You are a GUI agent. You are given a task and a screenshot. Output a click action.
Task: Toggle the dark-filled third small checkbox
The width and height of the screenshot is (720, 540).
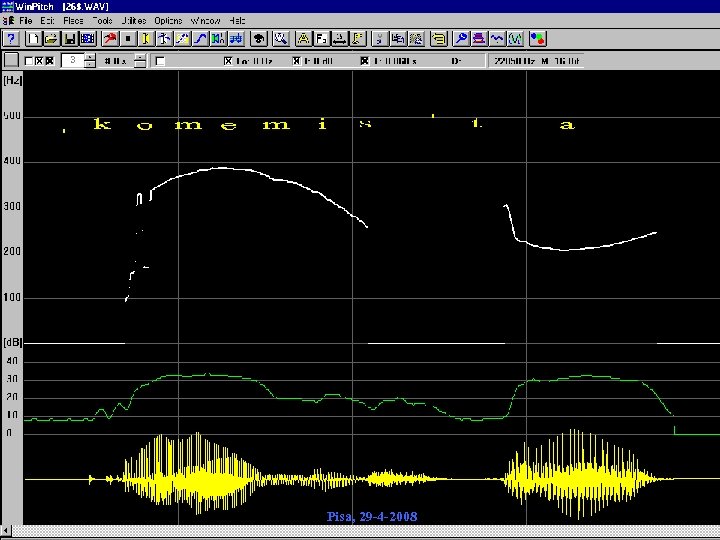(x=50, y=61)
